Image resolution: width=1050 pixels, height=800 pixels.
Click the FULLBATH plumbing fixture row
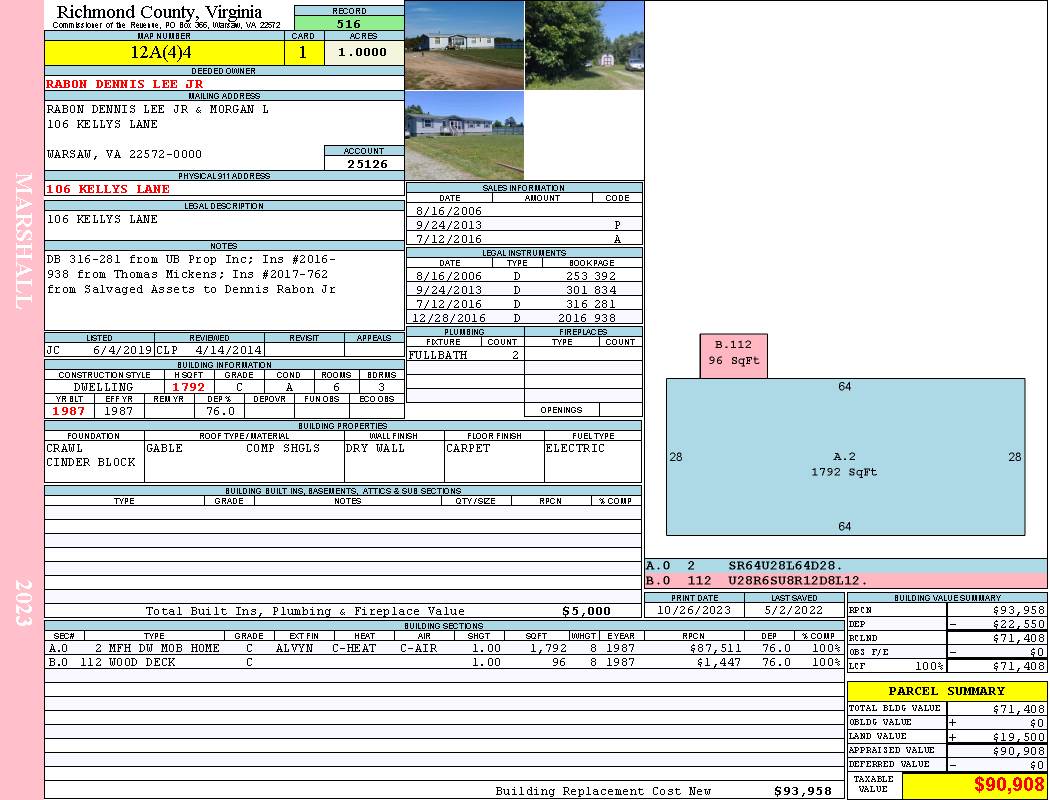(464, 355)
